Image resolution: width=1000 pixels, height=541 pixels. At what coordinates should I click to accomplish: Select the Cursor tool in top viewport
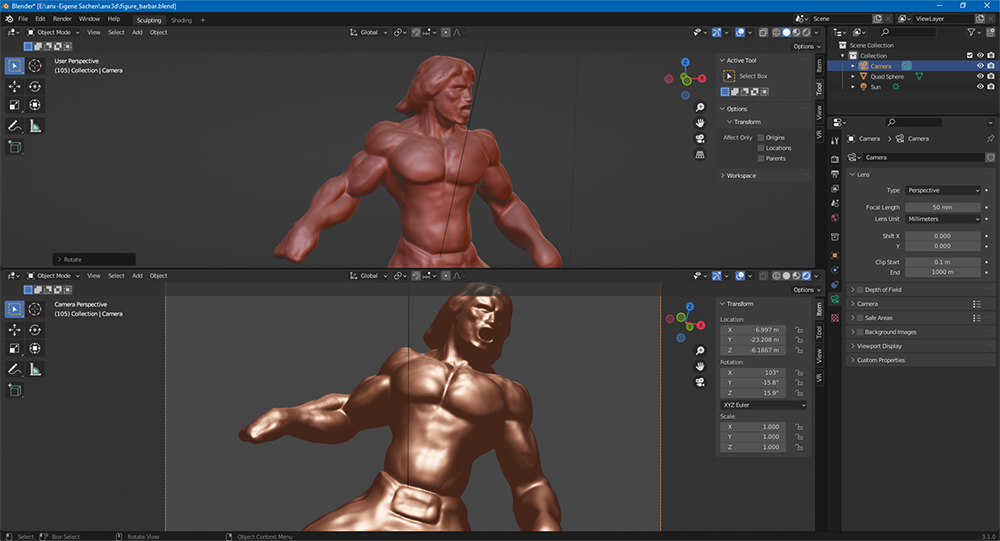35,66
